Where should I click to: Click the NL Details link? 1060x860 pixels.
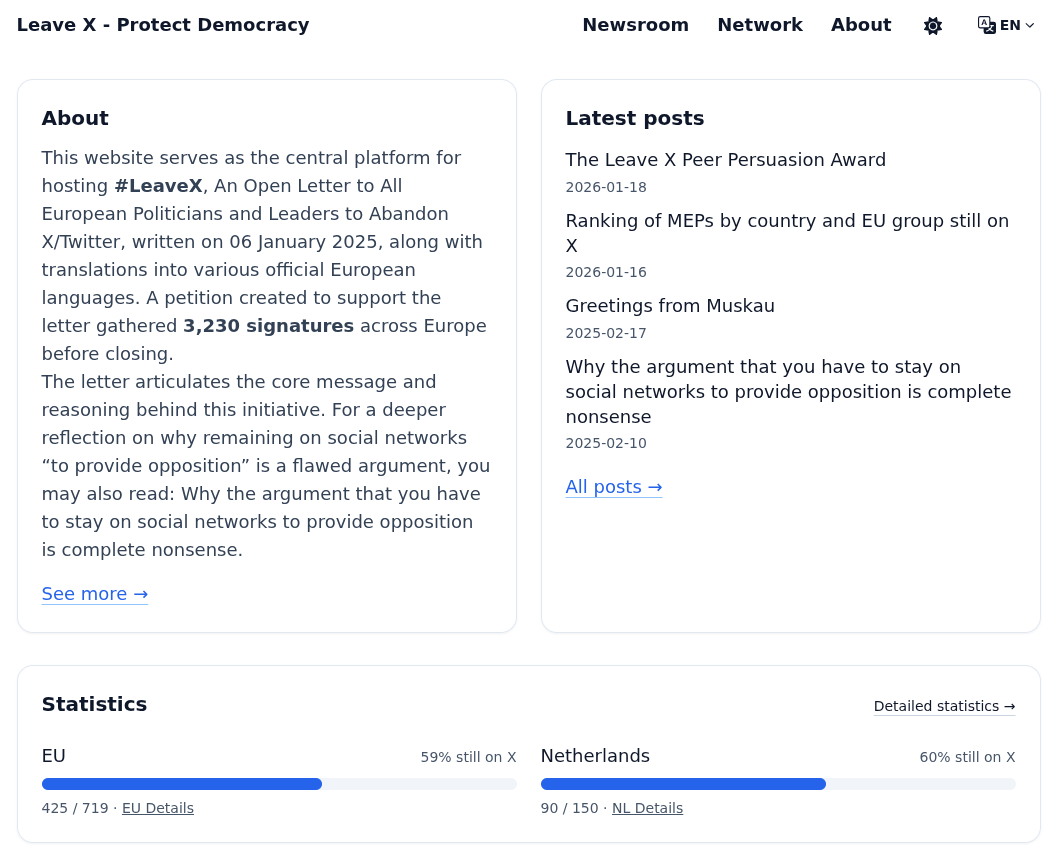(x=647, y=808)
